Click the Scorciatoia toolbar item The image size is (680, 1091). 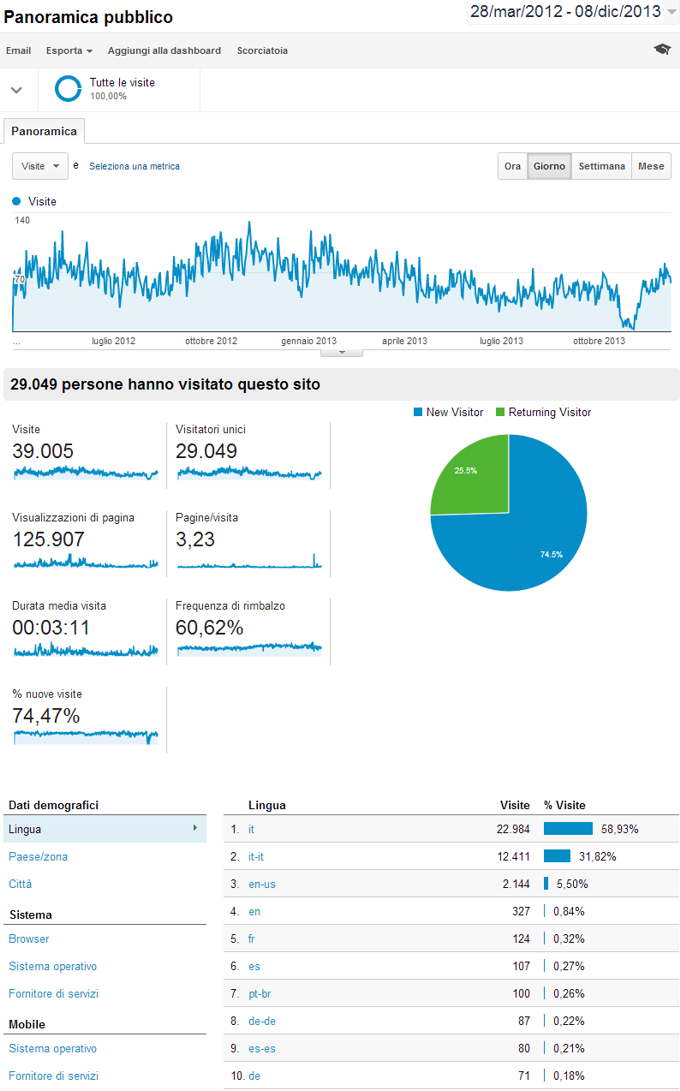pos(262,50)
